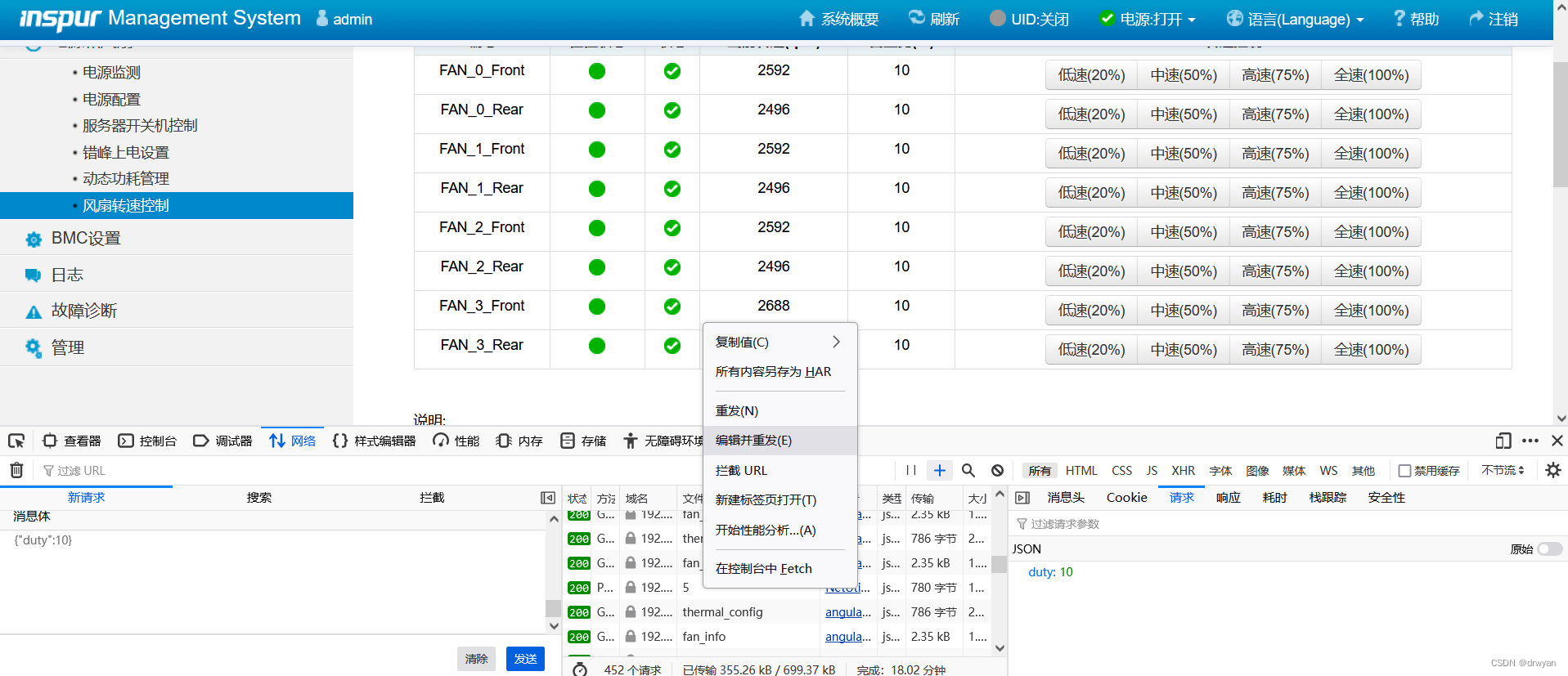Viewport: 1568px width, 676px height.
Task: Collapse the new request pane icon
Action: (548, 498)
